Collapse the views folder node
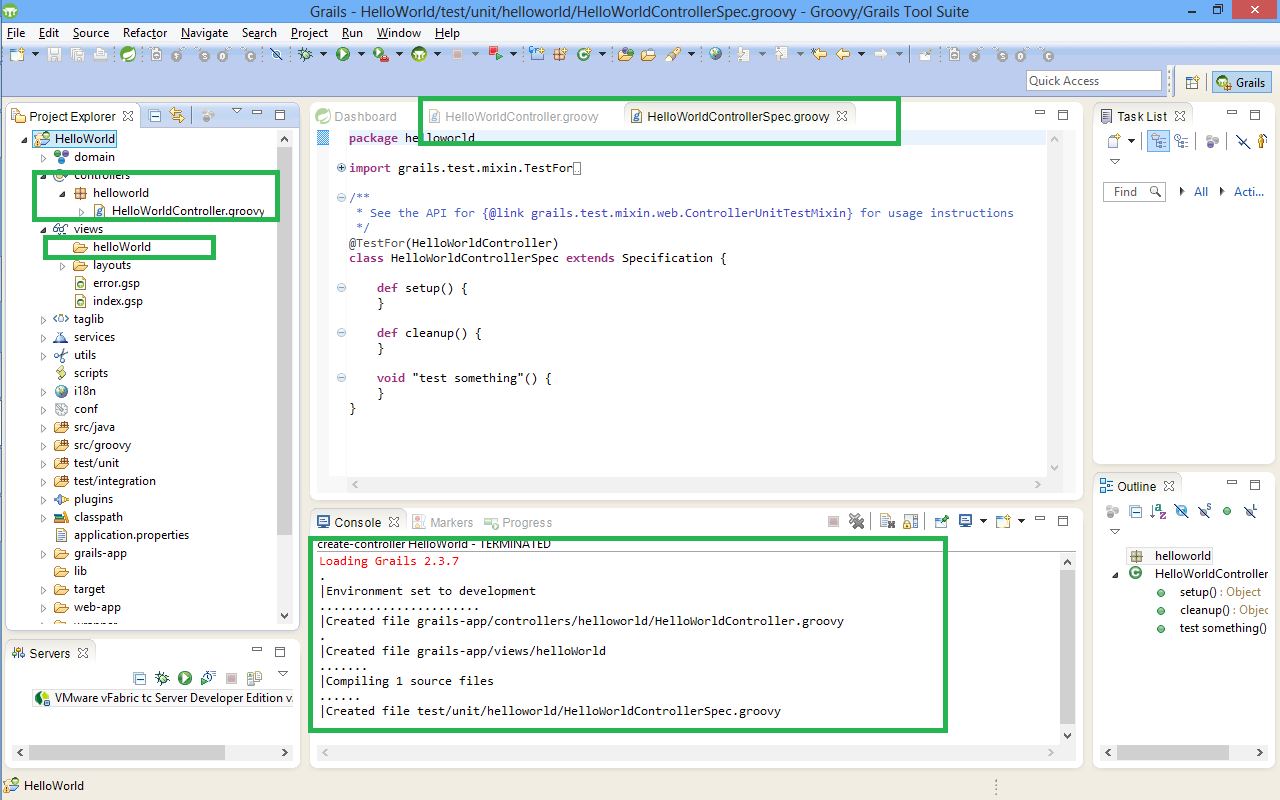Viewport: 1280px width, 800px height. pyautogui.click(x=43, y=229)
